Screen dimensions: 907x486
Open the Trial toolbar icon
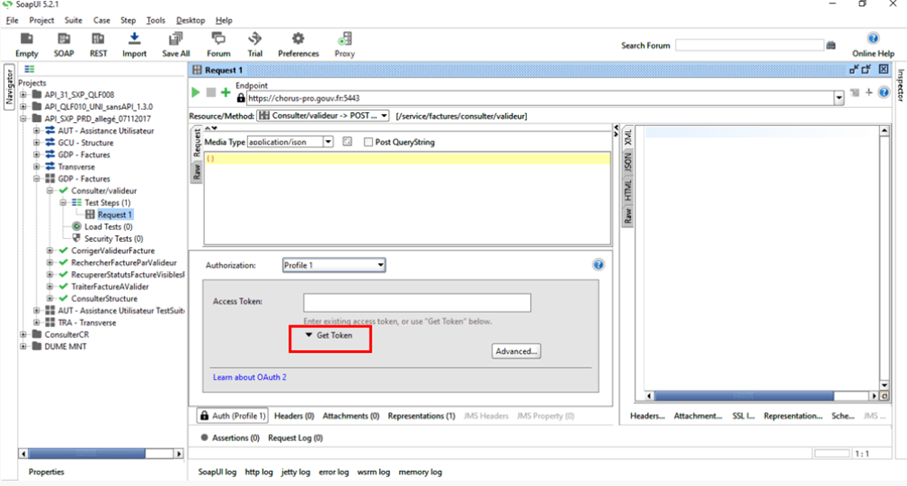tap(255, 45)
